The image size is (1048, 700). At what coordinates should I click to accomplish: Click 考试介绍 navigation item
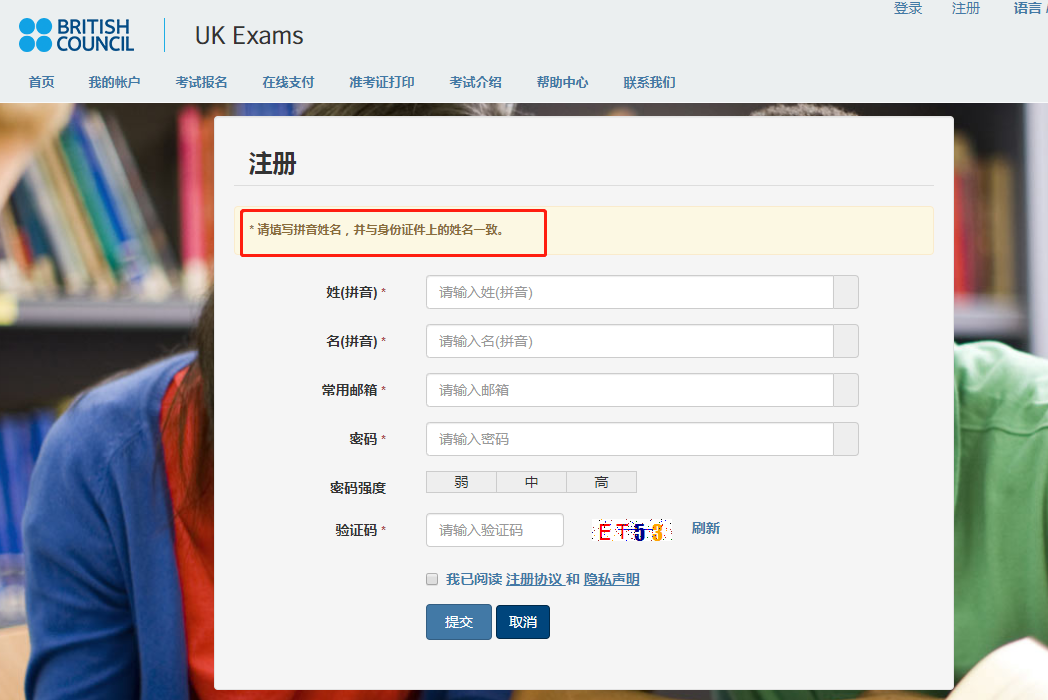pos(475,82)
